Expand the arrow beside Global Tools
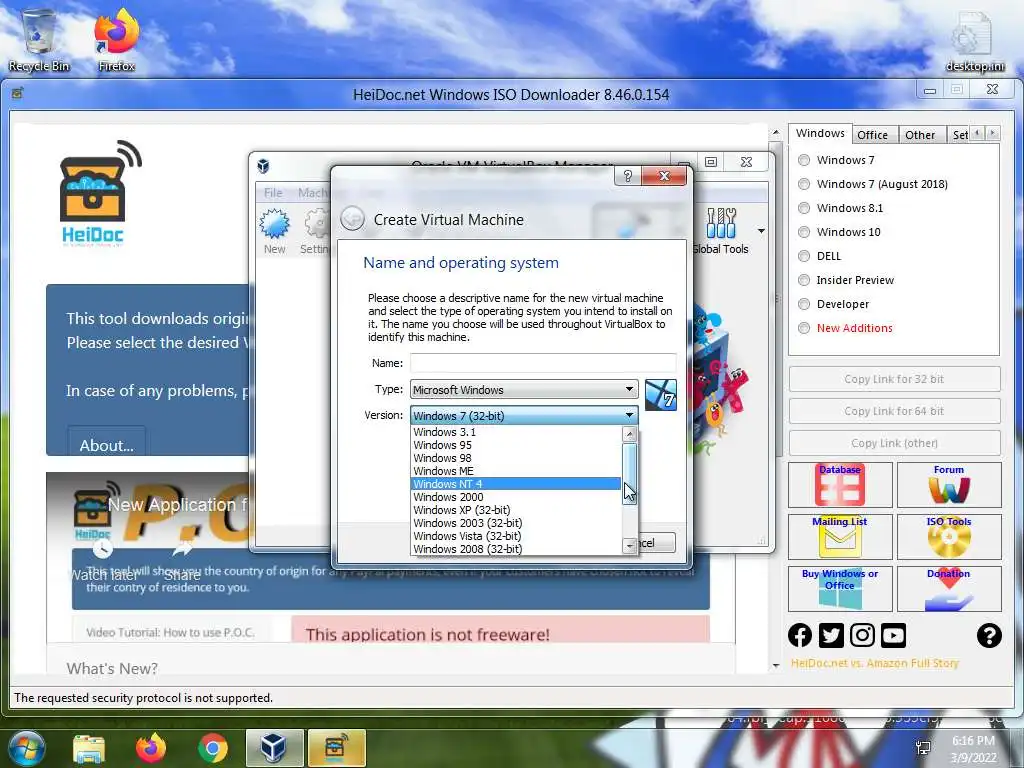Image resolution: width=1024 pixels, height=768 pixels. coord(761,231)
